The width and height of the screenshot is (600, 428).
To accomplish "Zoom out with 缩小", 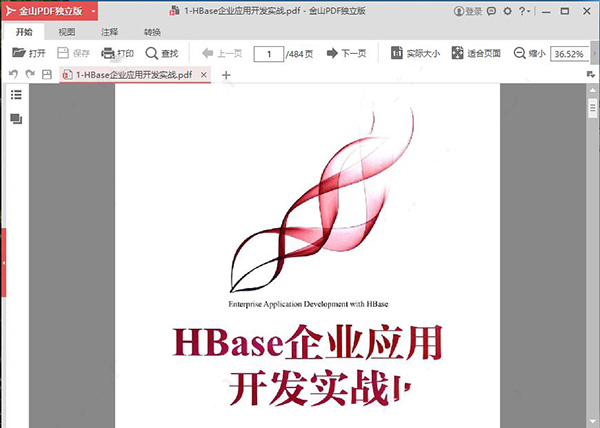I will coord(529,53).
